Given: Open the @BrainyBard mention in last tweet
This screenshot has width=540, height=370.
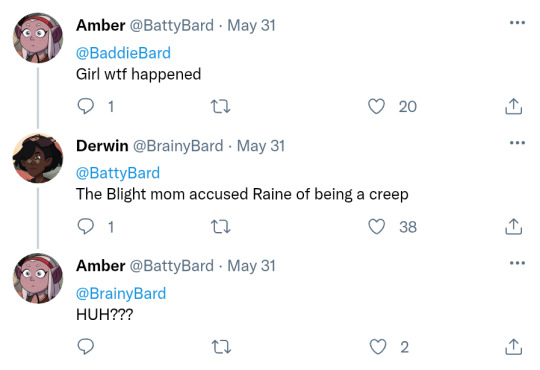Looking at the screenshot, I should pos(121,294).
